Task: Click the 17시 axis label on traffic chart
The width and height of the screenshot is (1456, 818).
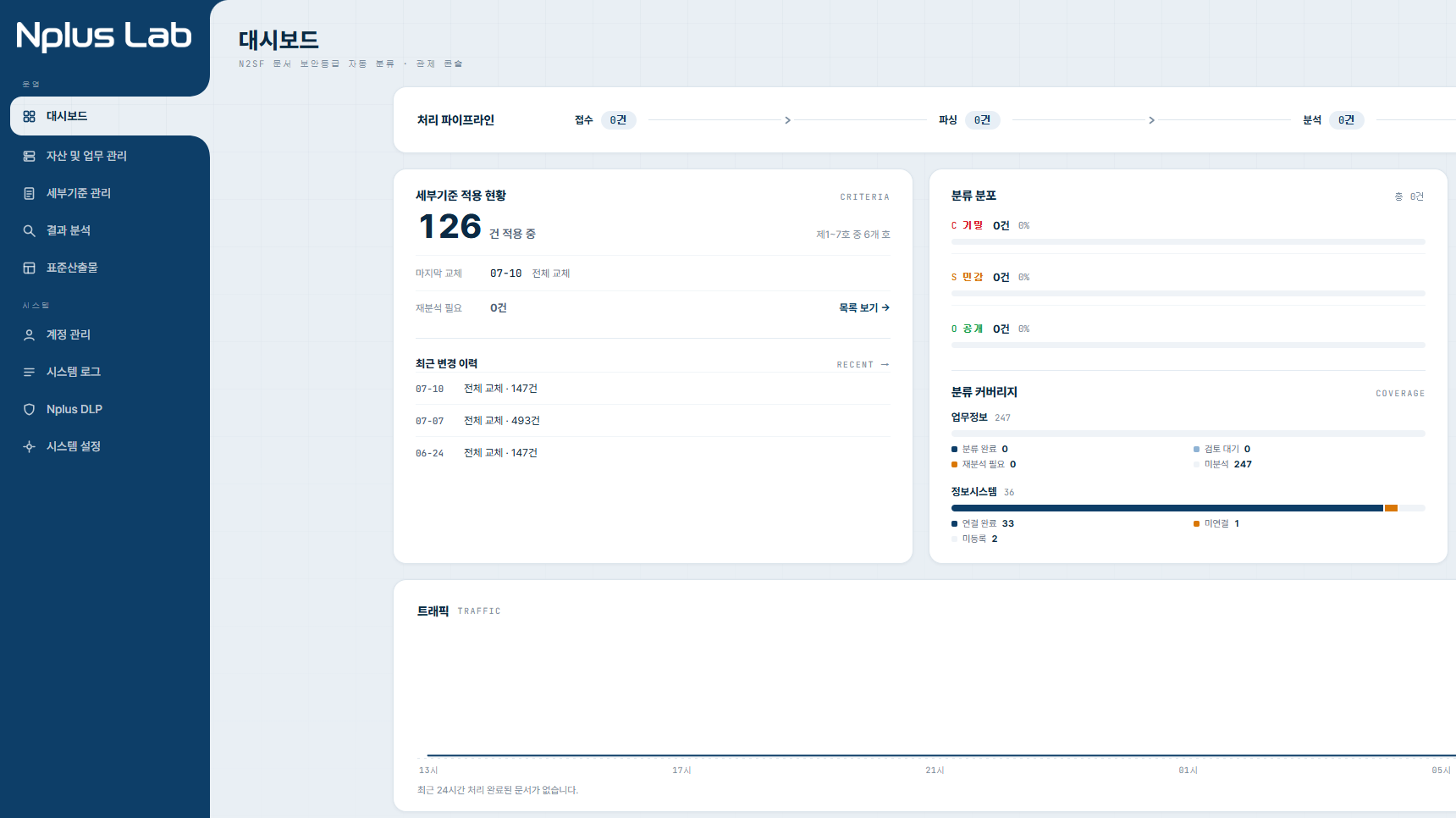Action: 681,771
